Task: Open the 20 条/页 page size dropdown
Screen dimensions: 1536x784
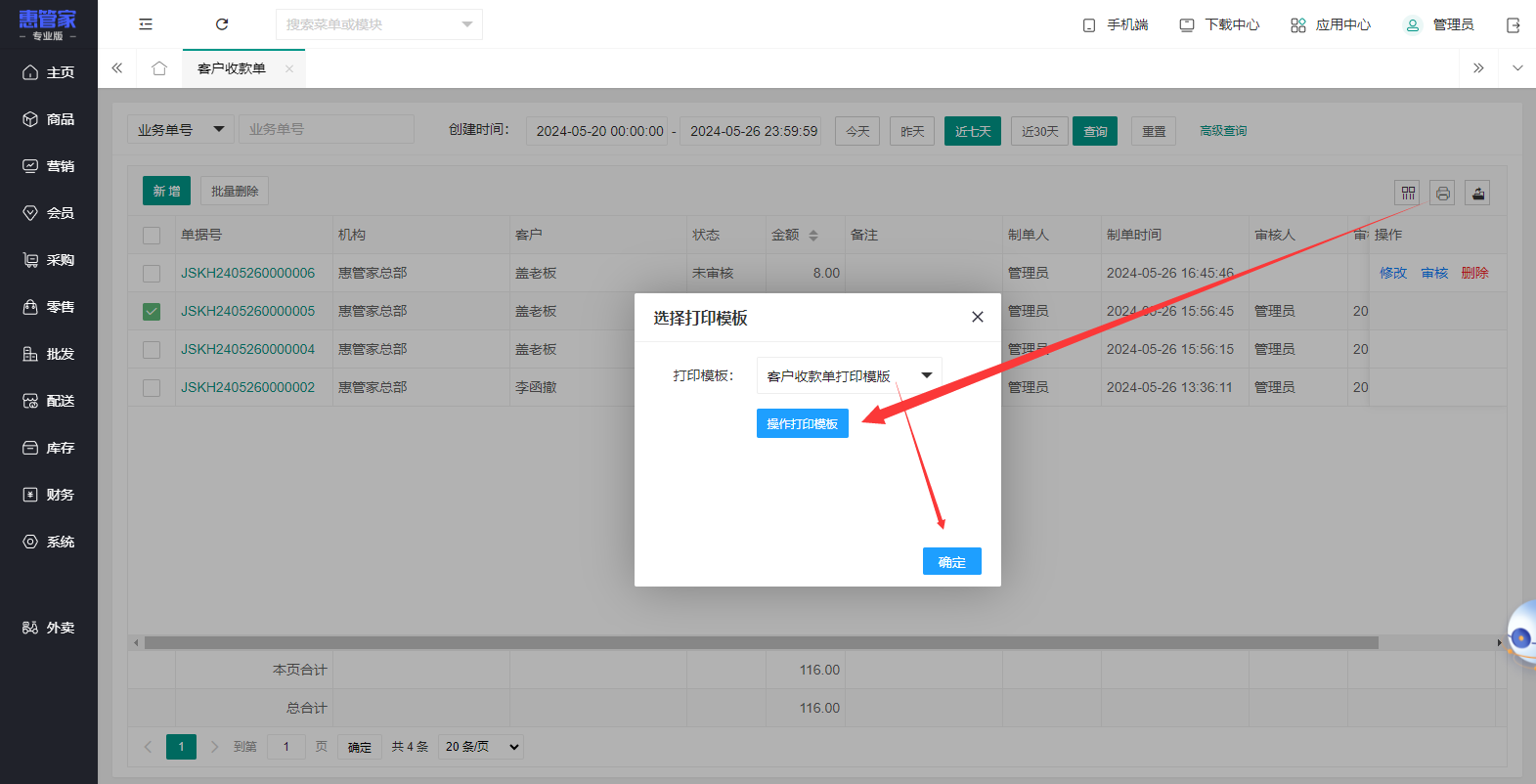Action: 481,747
